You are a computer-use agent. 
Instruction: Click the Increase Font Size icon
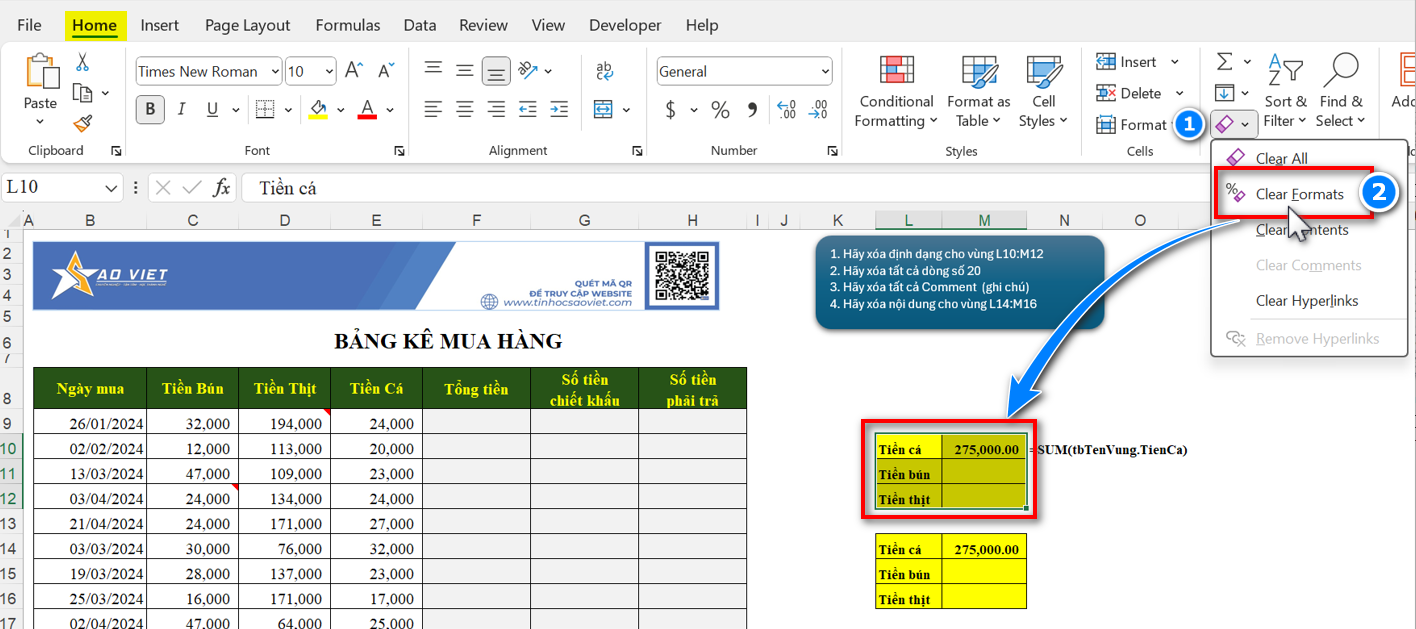(x=354, y=71)
